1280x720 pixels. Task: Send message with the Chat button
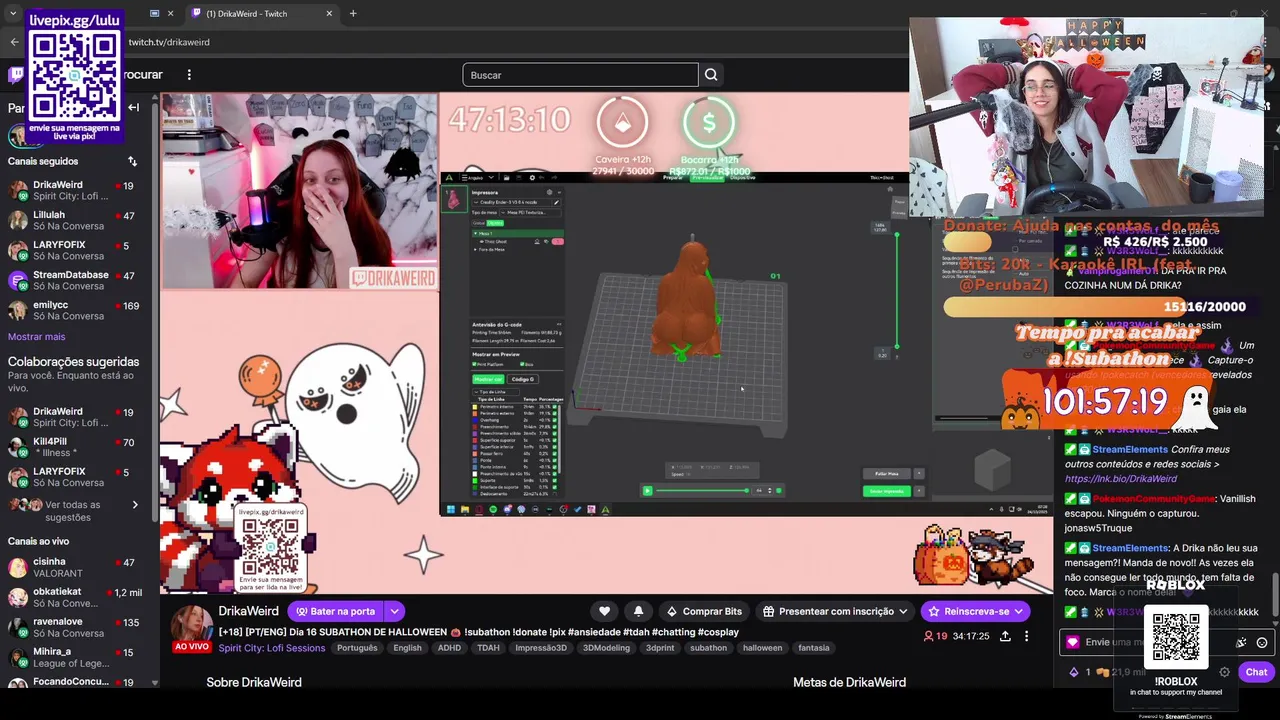[x=1256, y=672]
